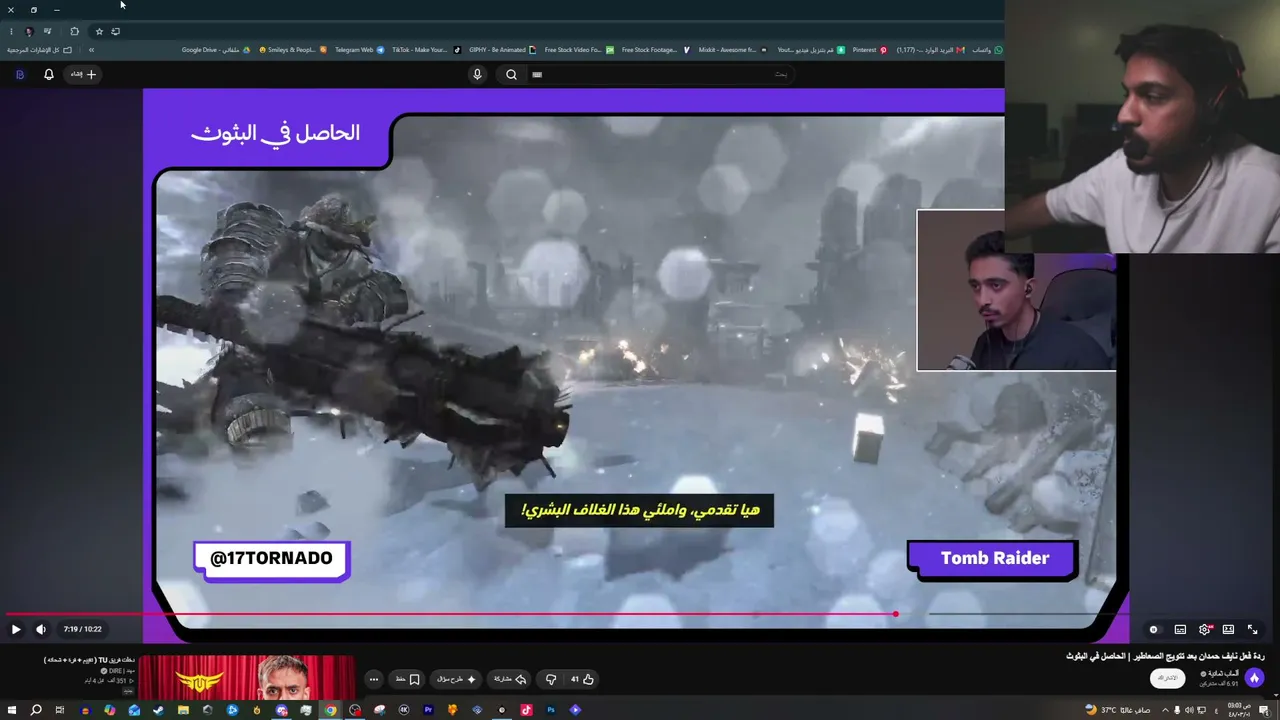Open Windows taskbar search
This screenshot has height=720, width=1280.
click(x=36, y=710)
